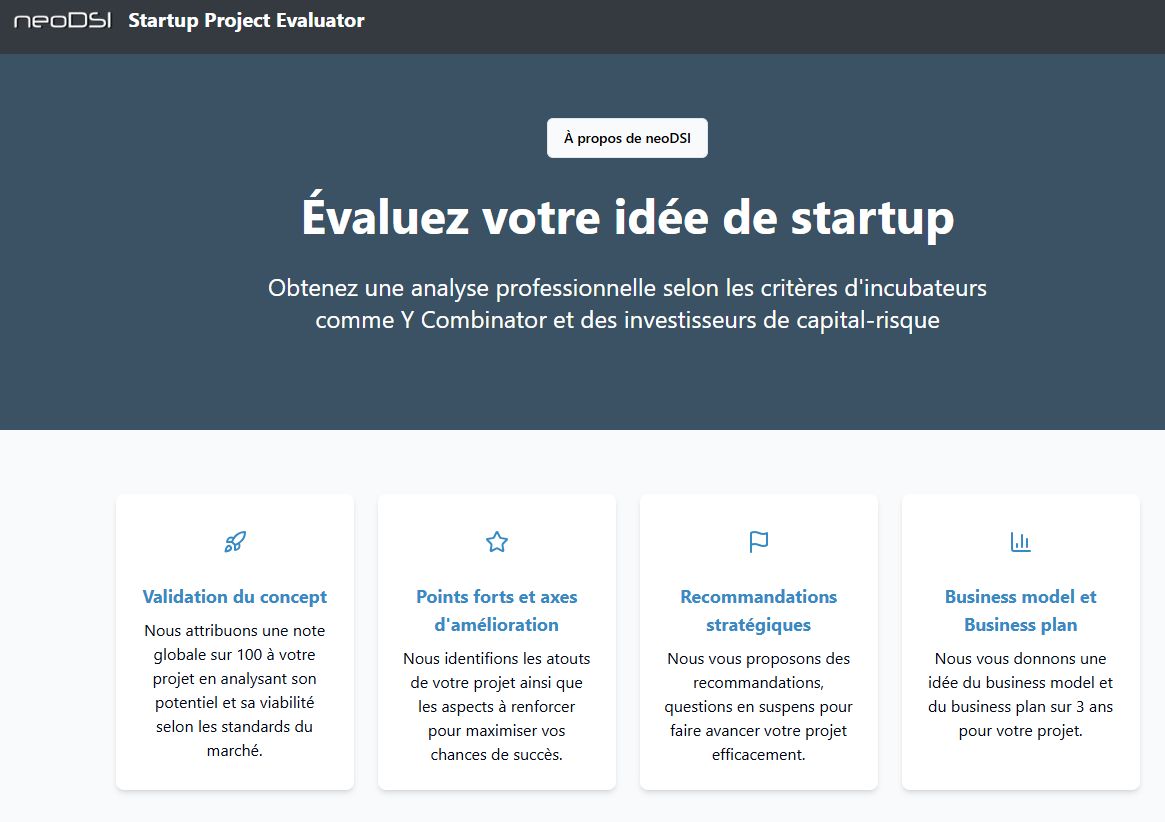Screen dimensions: 1165x822
Task: Click the blank area of the blue hero banner
Action: 150,250
